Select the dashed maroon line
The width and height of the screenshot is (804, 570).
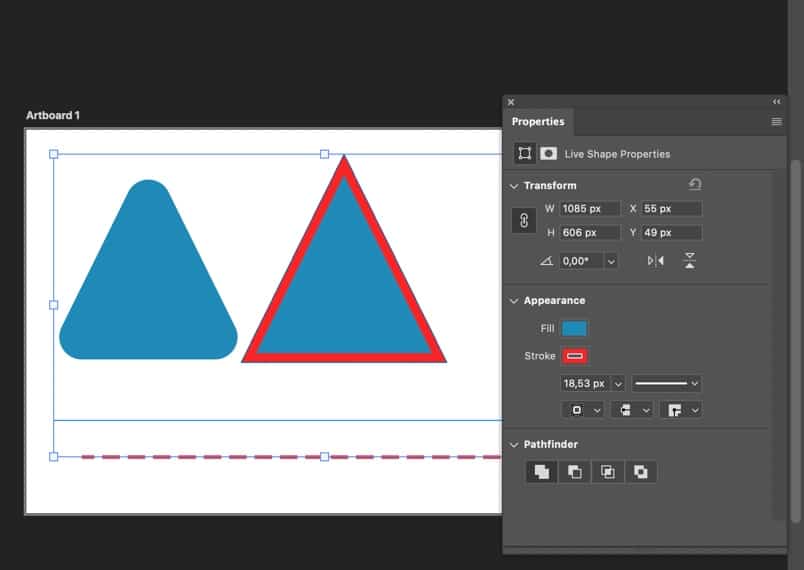[x=291, y=457]
